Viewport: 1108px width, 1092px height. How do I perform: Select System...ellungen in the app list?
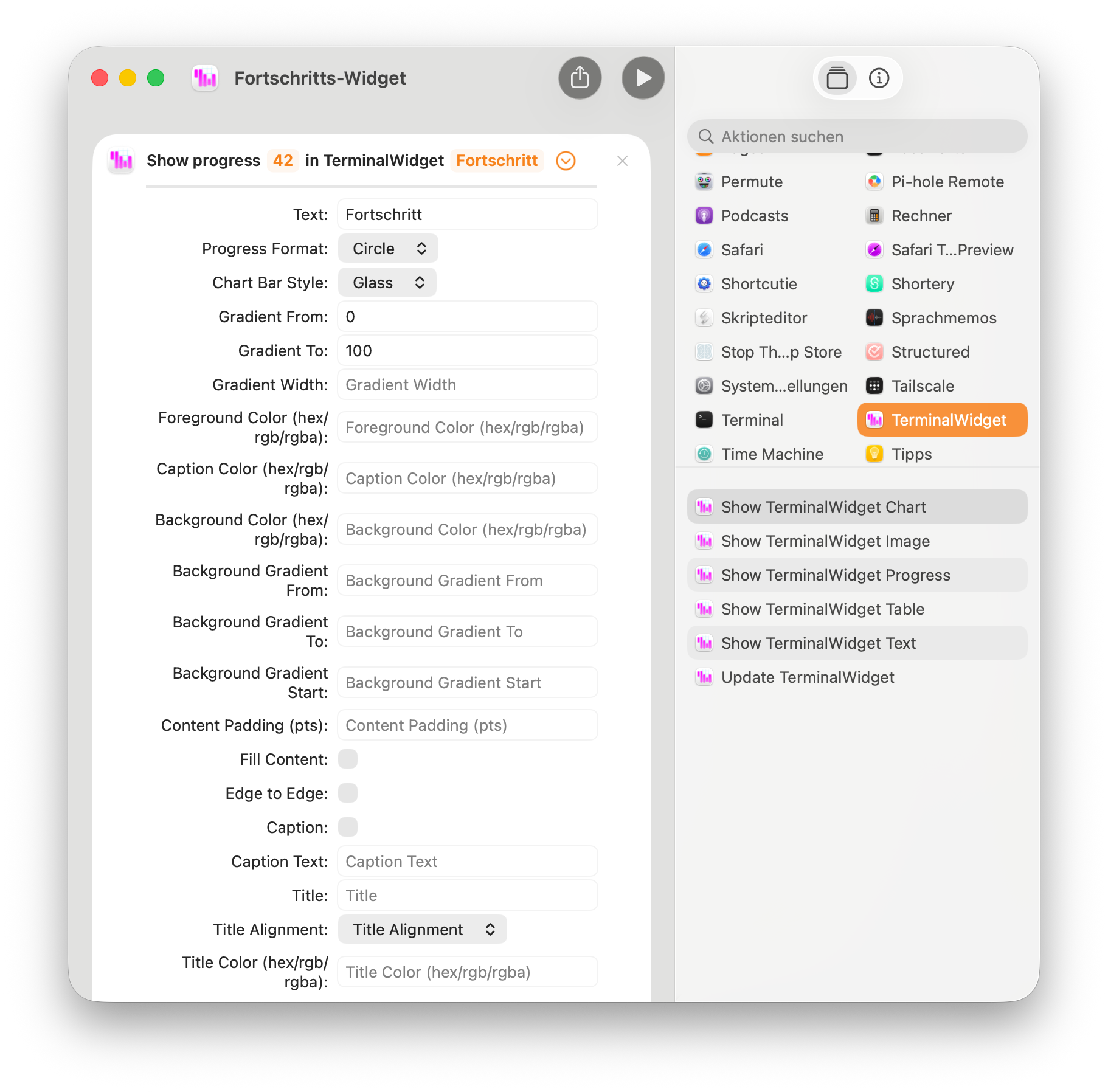point(772,386)
